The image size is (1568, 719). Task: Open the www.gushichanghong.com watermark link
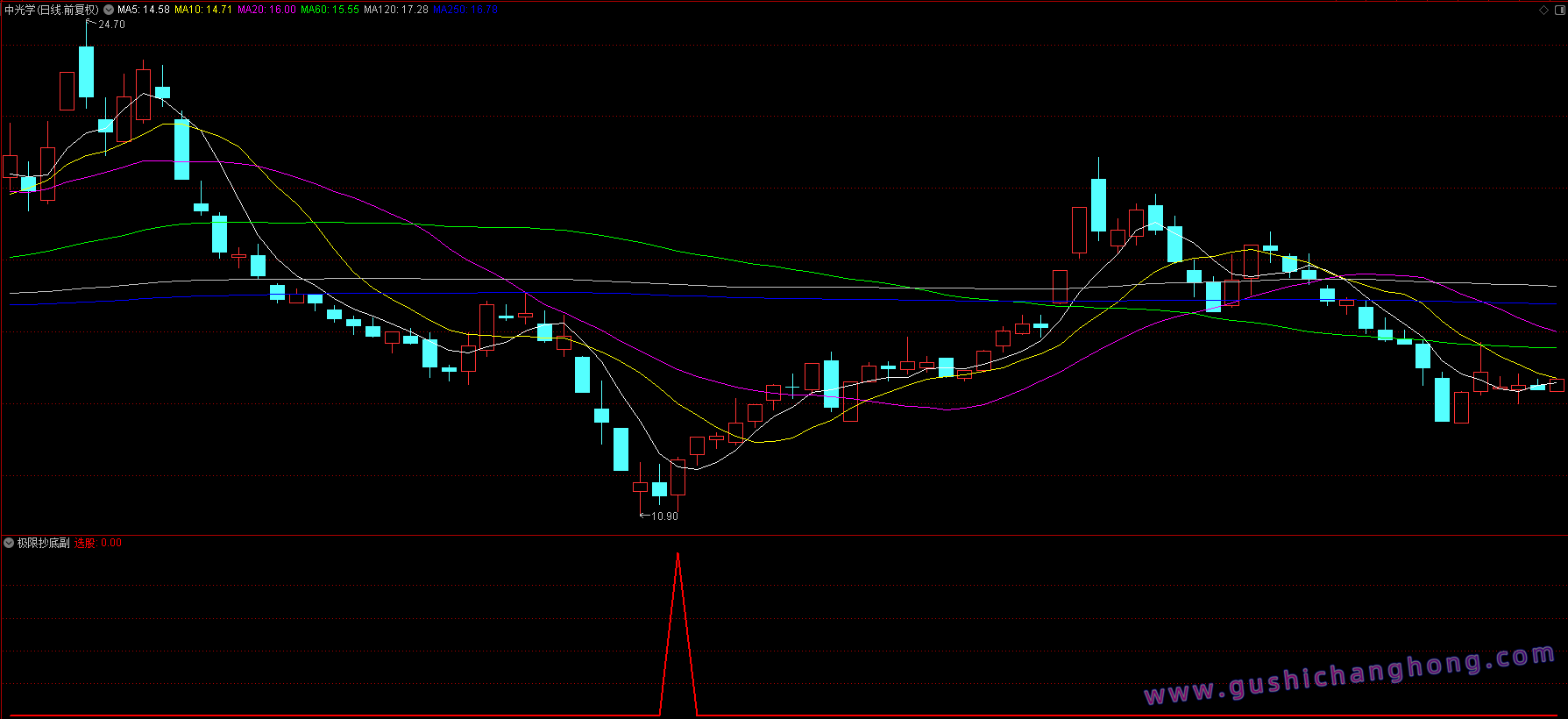click(1350, 676)
